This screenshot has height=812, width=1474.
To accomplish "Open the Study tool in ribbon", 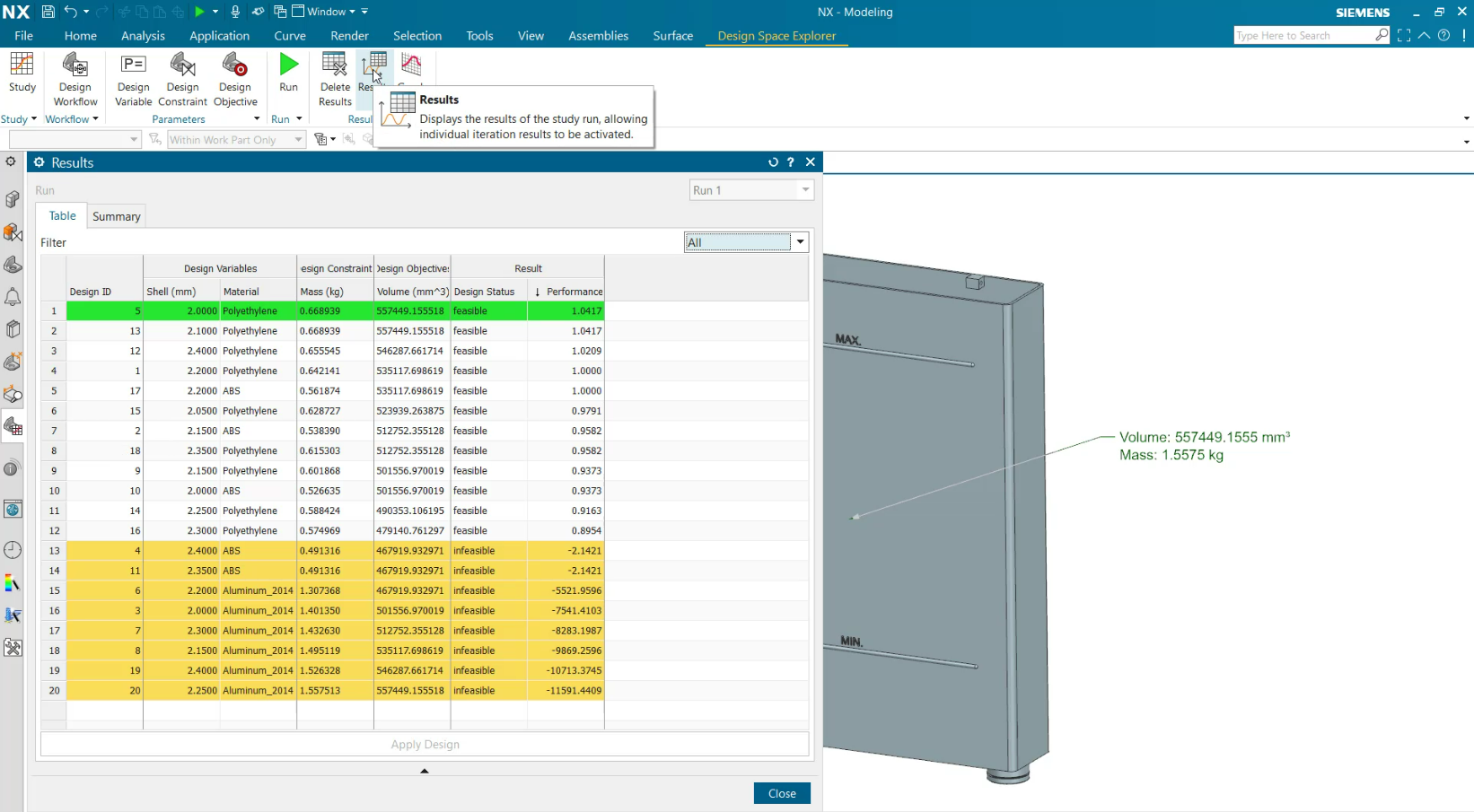I will (x=22, y=72).
